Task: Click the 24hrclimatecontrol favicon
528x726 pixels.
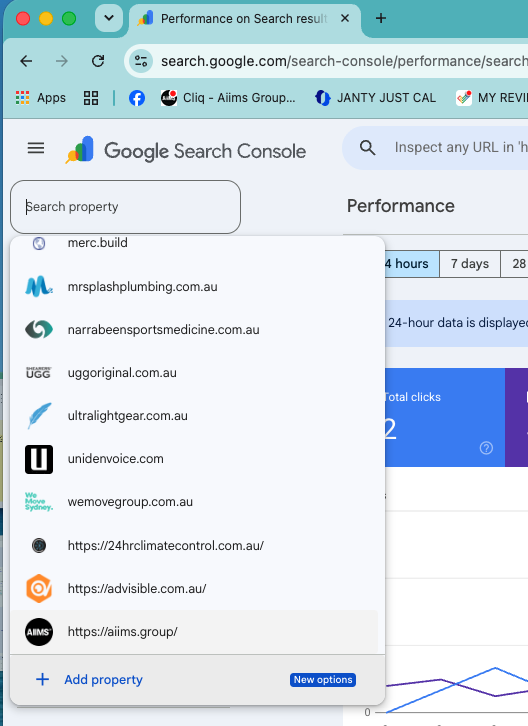Action: point(39,545)
